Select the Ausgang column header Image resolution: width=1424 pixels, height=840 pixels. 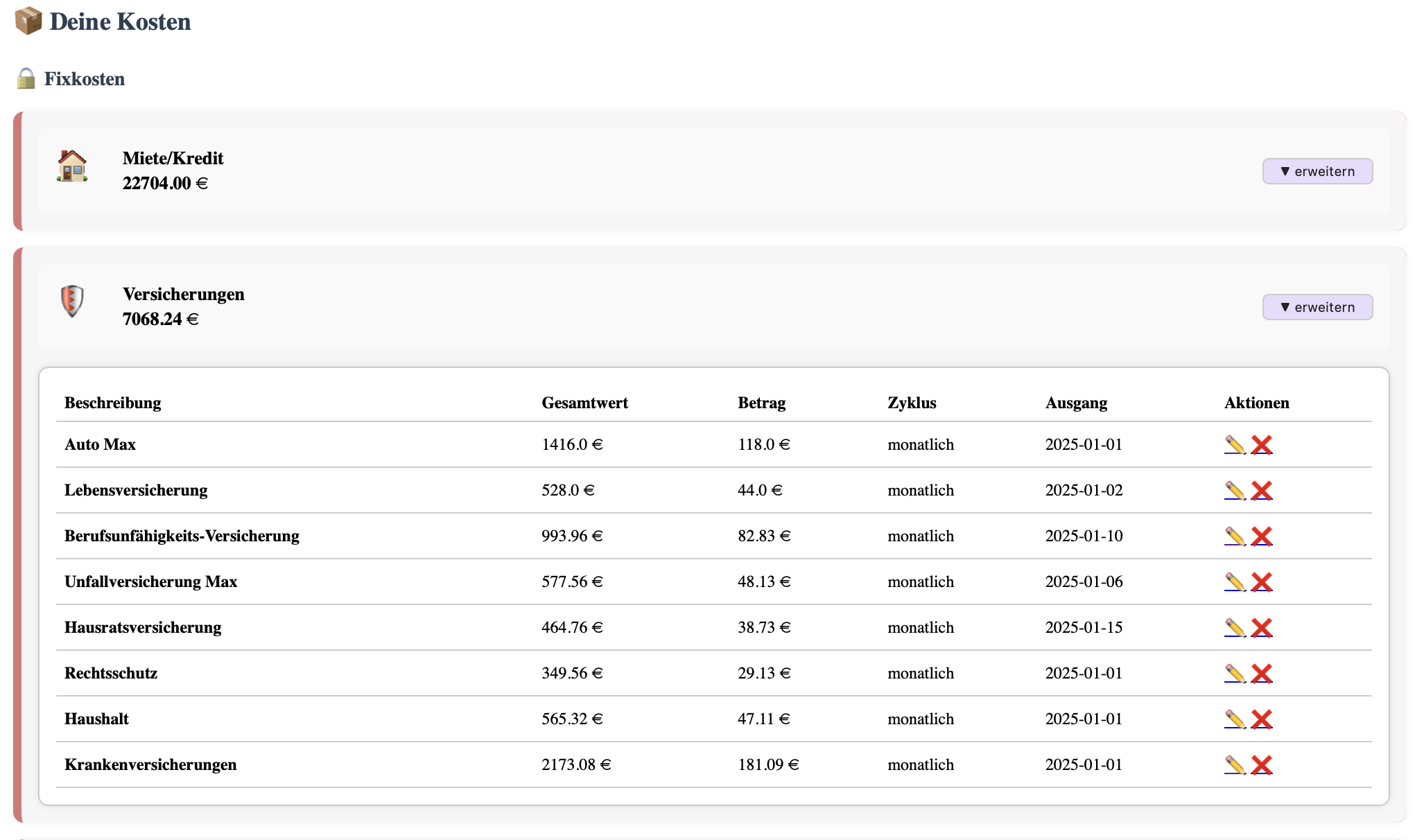1076,403
